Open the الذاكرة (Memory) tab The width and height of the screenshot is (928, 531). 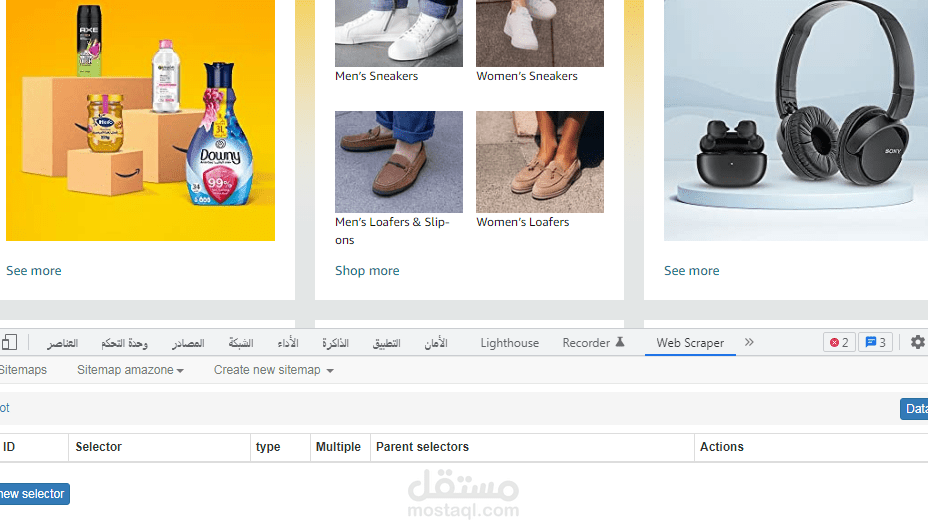tap(336, 343)
